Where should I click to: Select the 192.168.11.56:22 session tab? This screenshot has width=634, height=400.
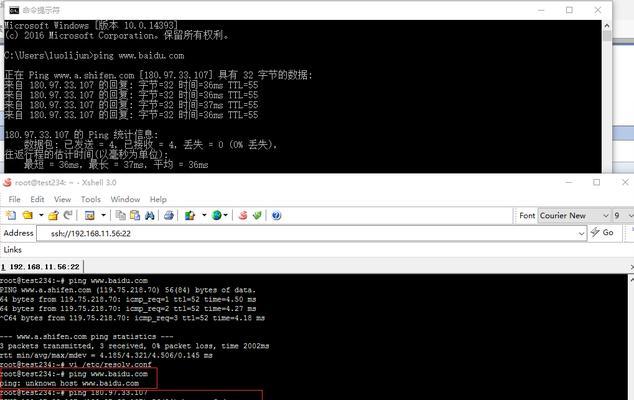point(42,267)
